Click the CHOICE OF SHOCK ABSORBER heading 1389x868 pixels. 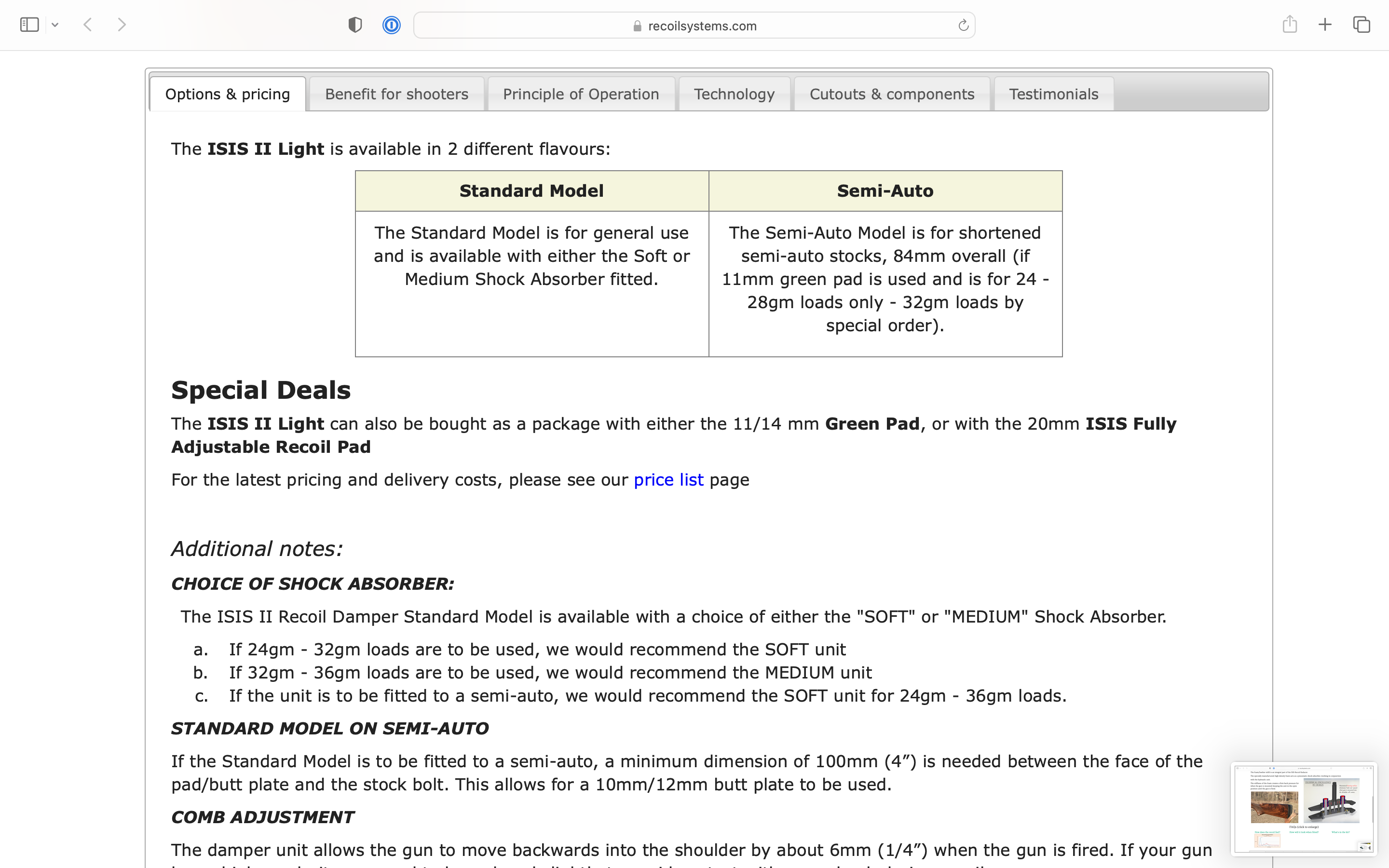[313, 584]
